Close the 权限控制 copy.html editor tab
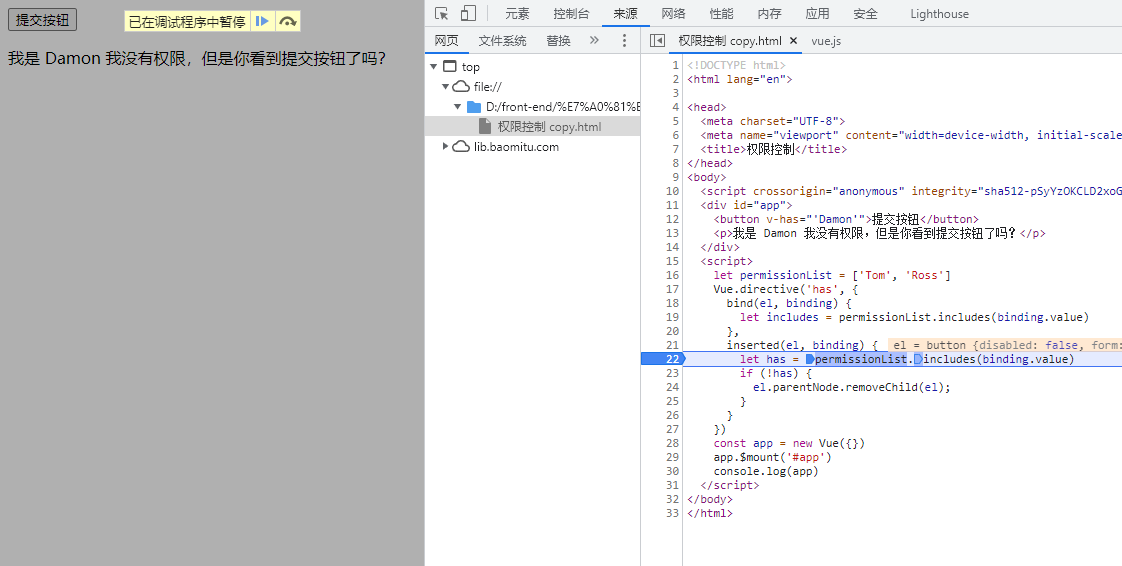 tap(793, 41)
